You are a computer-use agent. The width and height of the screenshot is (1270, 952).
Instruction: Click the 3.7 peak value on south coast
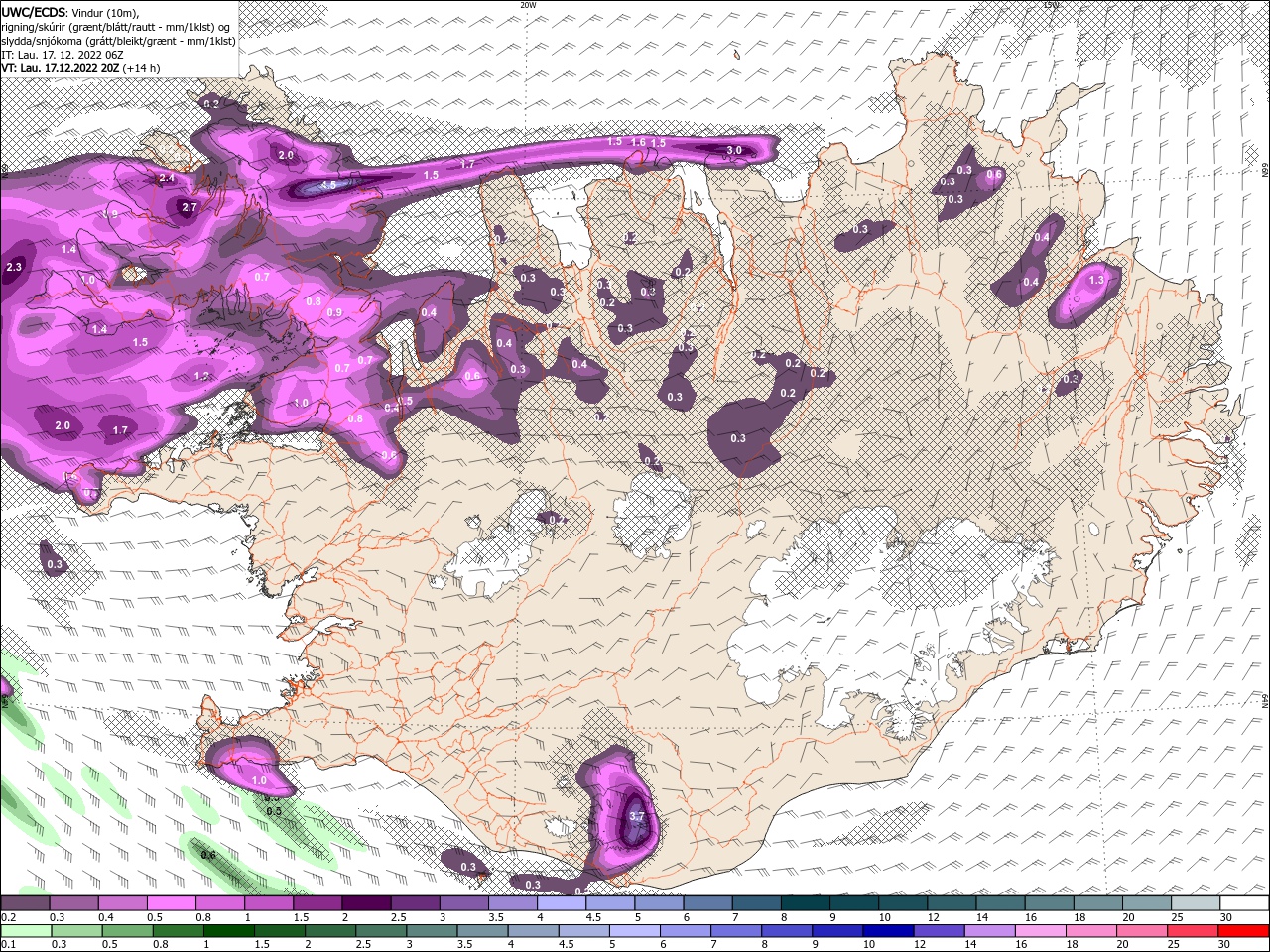click(637, 817)
